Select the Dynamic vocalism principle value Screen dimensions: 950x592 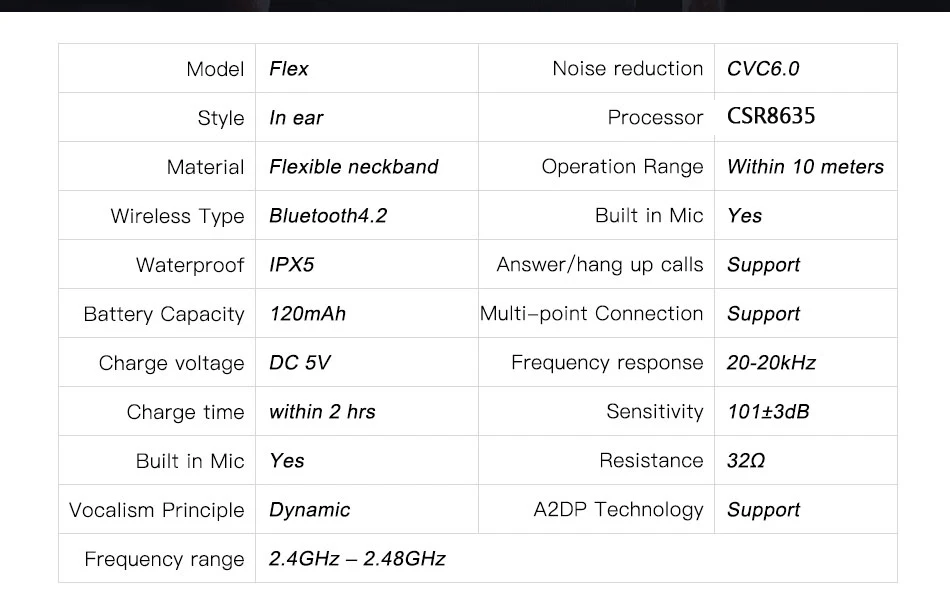click(x=309, y=510)
